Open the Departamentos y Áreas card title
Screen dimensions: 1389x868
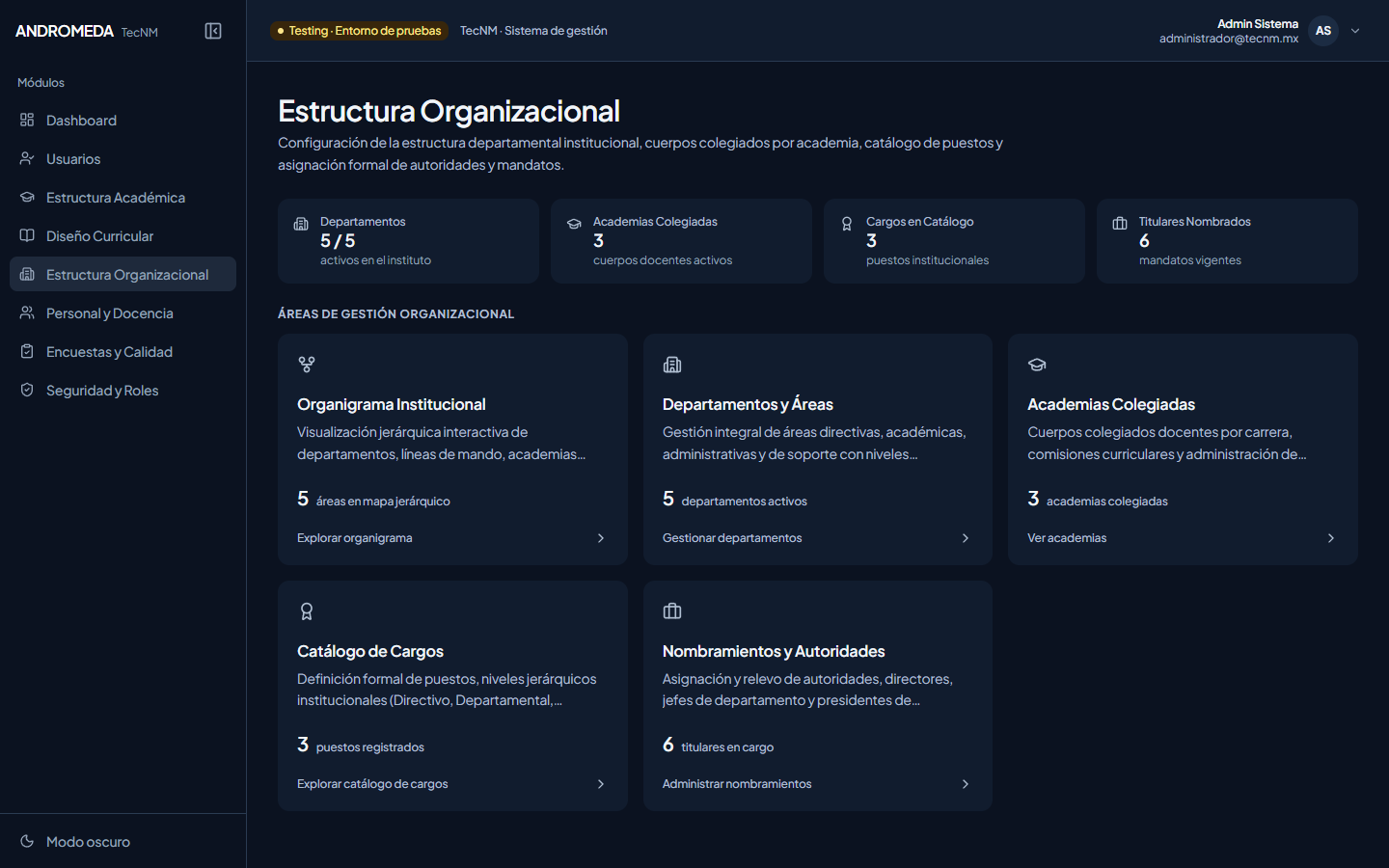(x=748, y=404)
